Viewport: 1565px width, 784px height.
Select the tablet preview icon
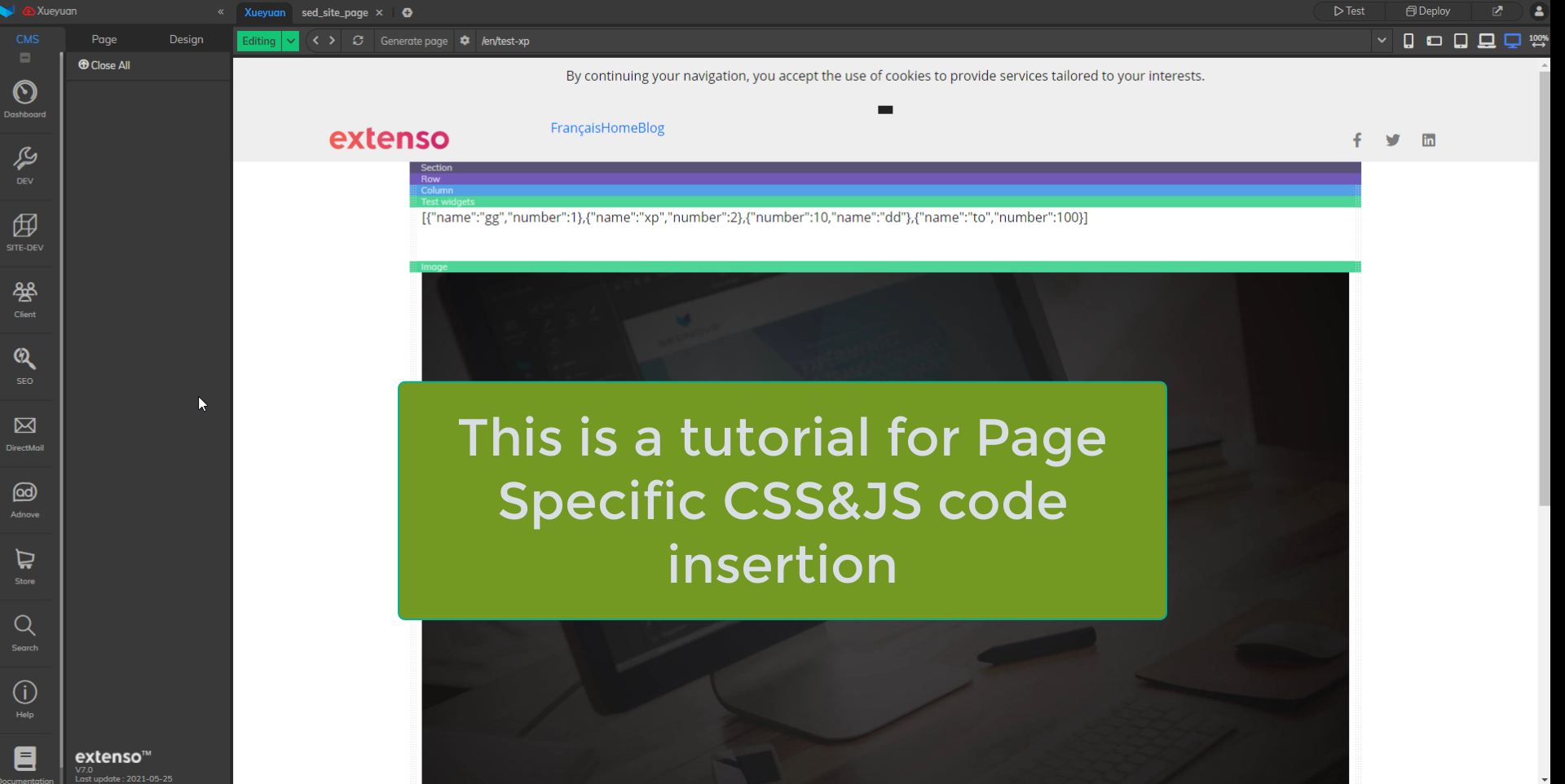click(1461, 40)
